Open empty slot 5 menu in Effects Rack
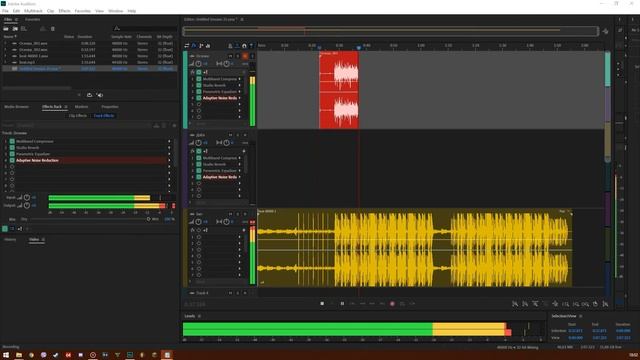This screenshot has height=360, width=640. pyautogui.click(x=169, y=167)
